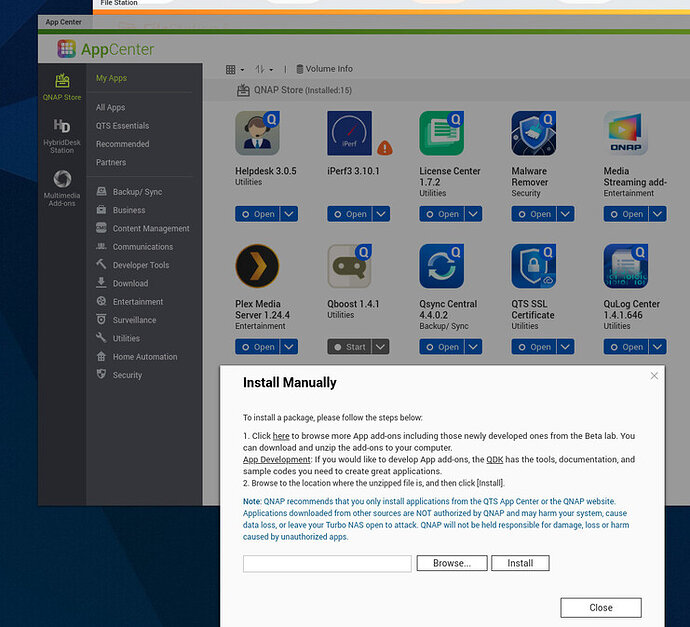Click the Developer Tools hammer icon
This screenshot has height=627, width=690.
101,264
